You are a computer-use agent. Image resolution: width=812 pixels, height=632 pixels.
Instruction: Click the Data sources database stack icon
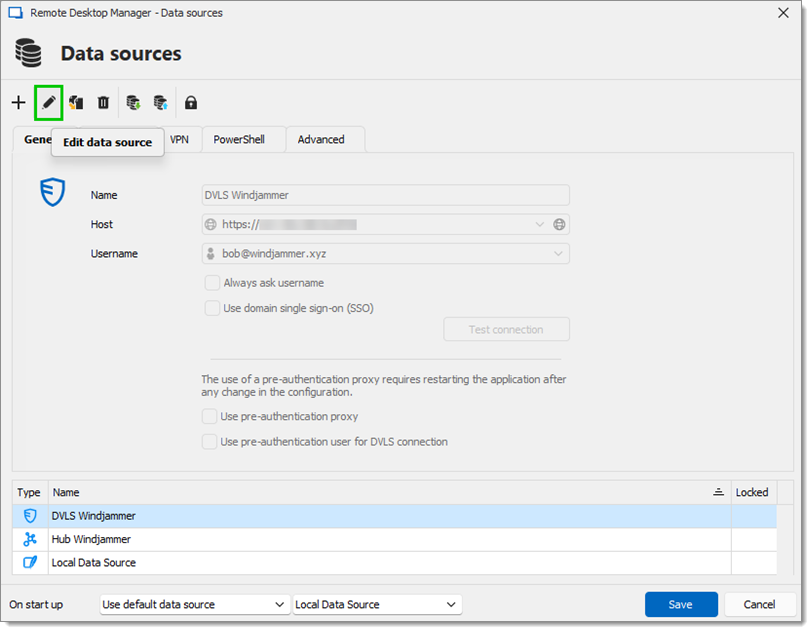[28, 53]
